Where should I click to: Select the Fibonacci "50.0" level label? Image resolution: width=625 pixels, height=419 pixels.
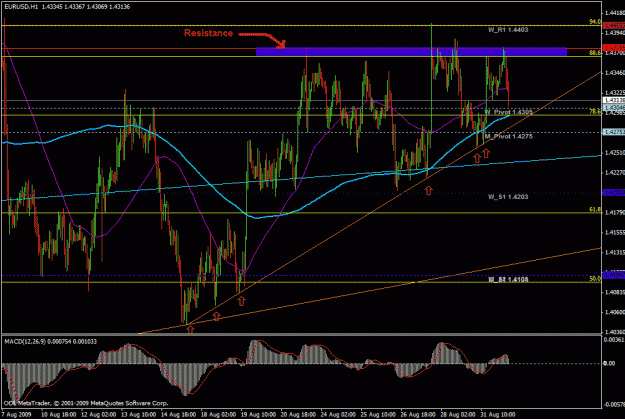(x=595, y=279)
